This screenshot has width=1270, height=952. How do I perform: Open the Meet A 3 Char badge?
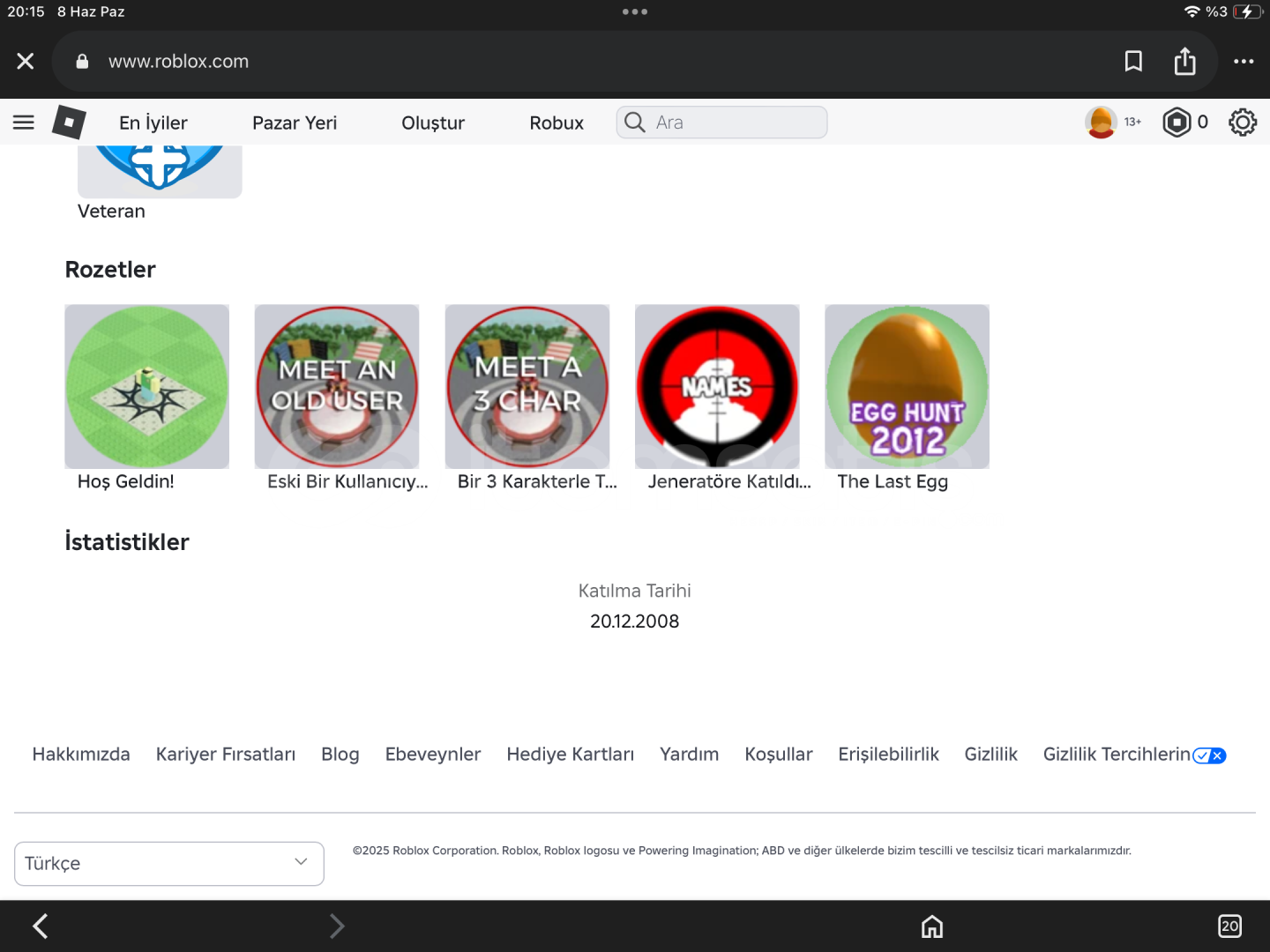[x=527, y=386]
